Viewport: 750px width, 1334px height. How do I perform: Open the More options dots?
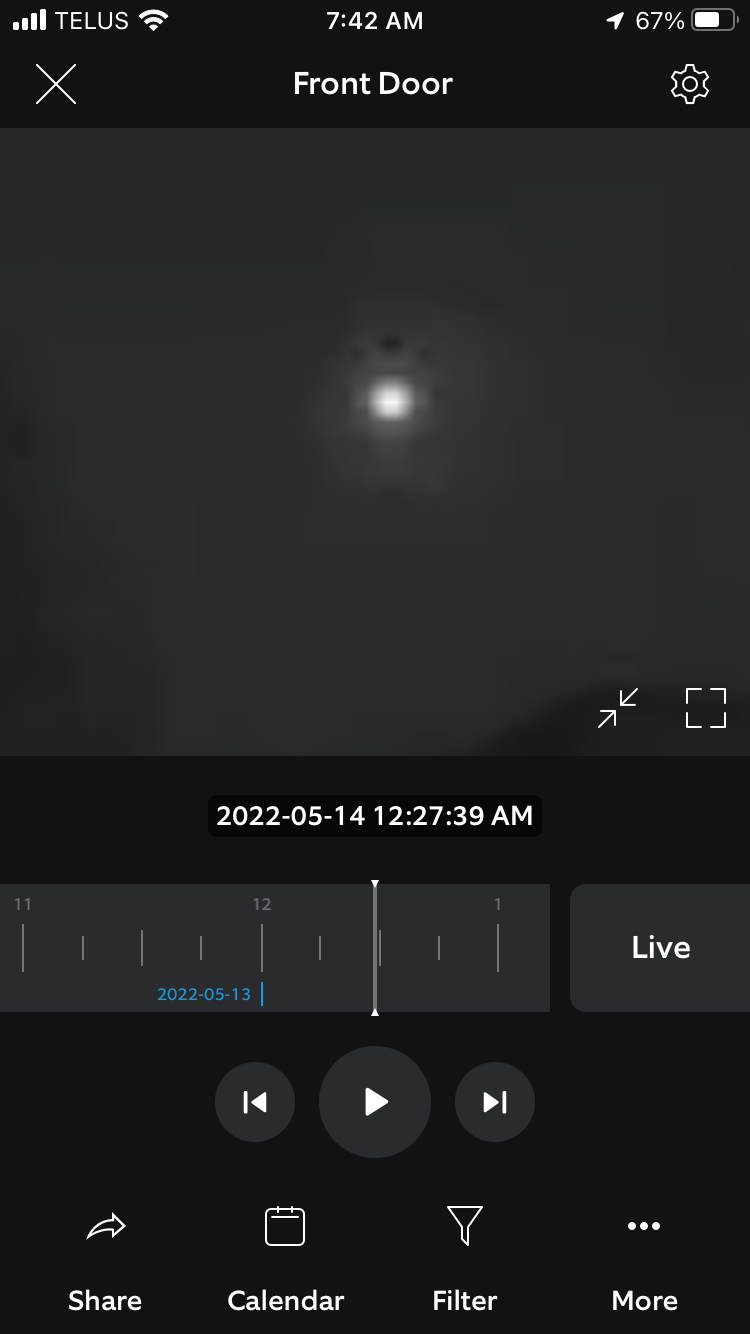(644, 1226)
